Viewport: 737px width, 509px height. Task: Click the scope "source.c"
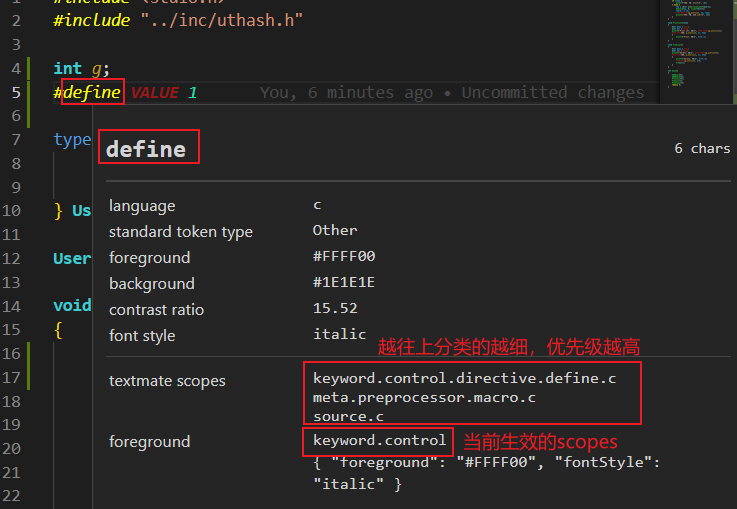[348, 416]
